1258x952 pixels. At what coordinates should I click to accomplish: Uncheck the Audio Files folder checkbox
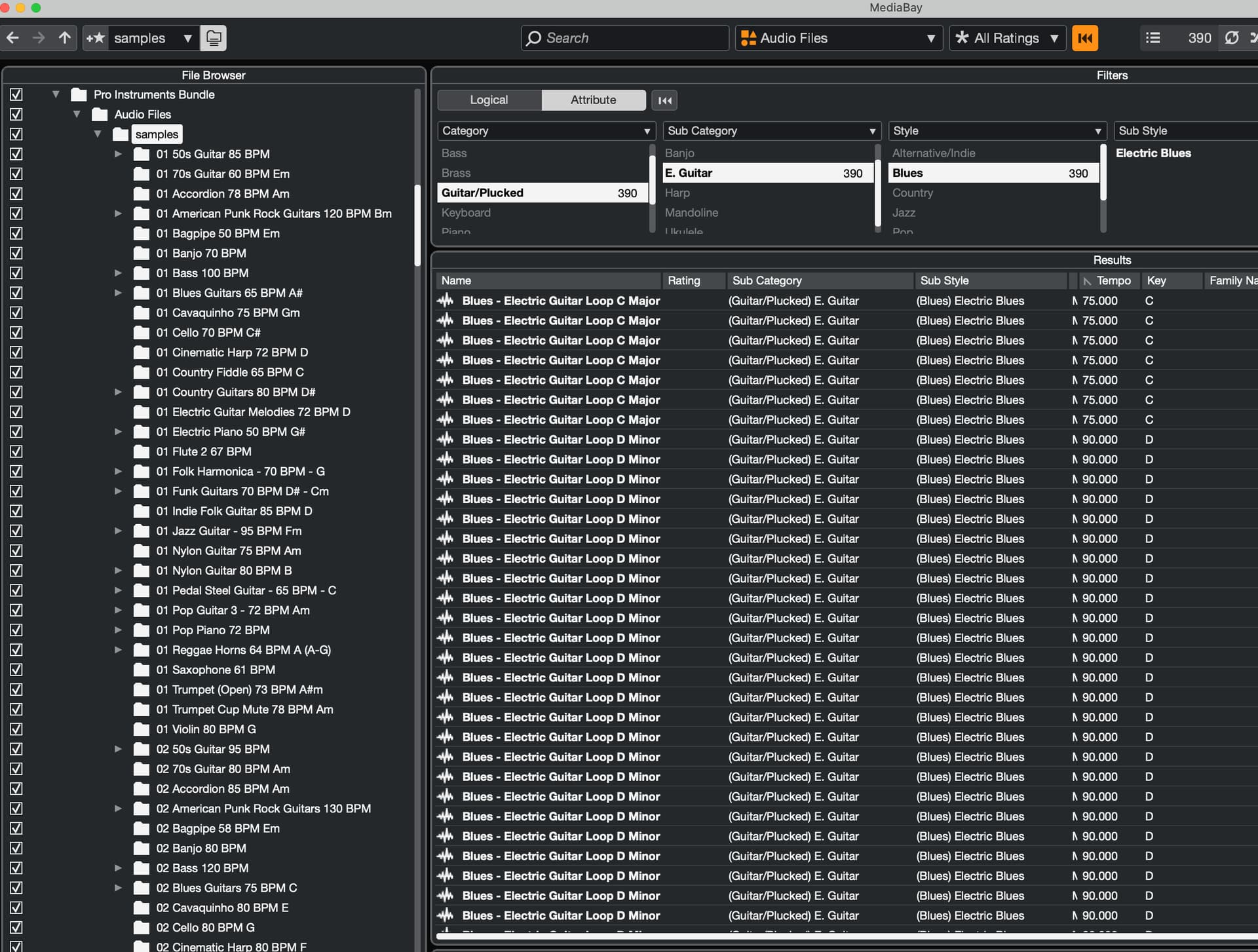point(16,114)
